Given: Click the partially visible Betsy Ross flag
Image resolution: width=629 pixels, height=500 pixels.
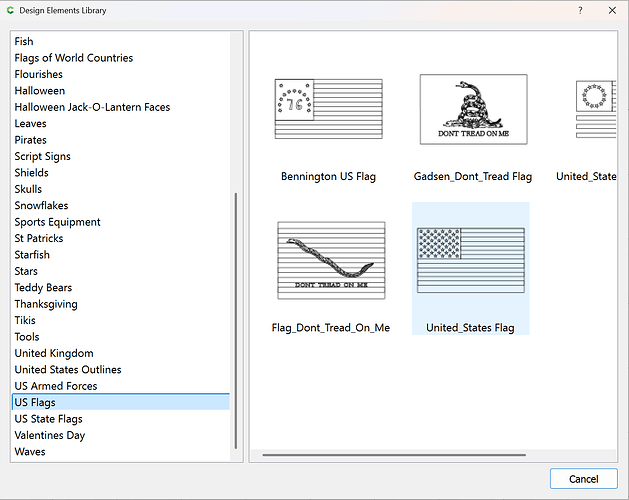Looking at the screenshot, I should point(596,109).
